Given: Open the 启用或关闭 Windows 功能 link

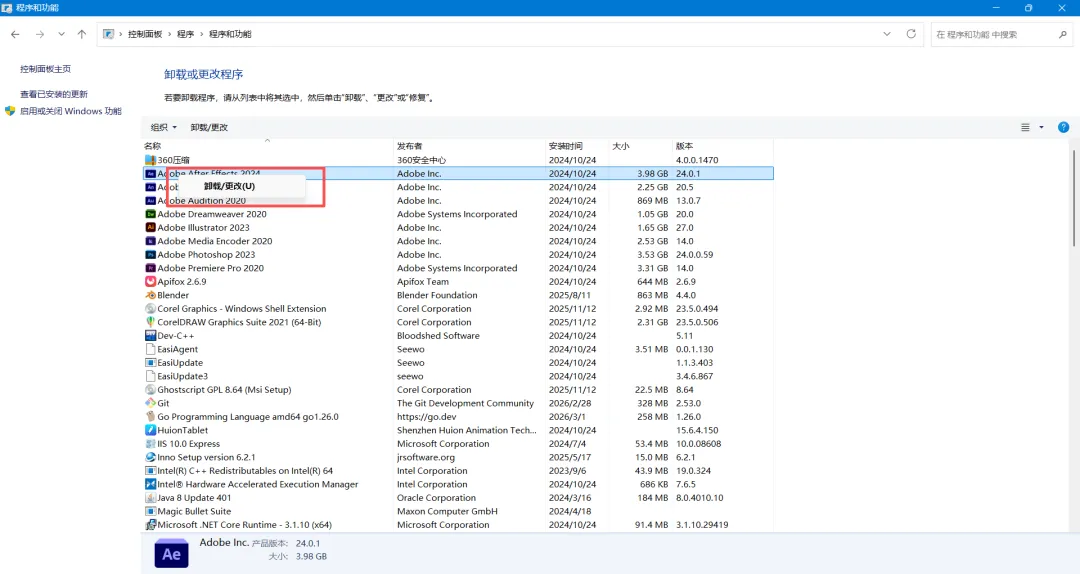Looking at the screenshot, I should tap(70, 111).
